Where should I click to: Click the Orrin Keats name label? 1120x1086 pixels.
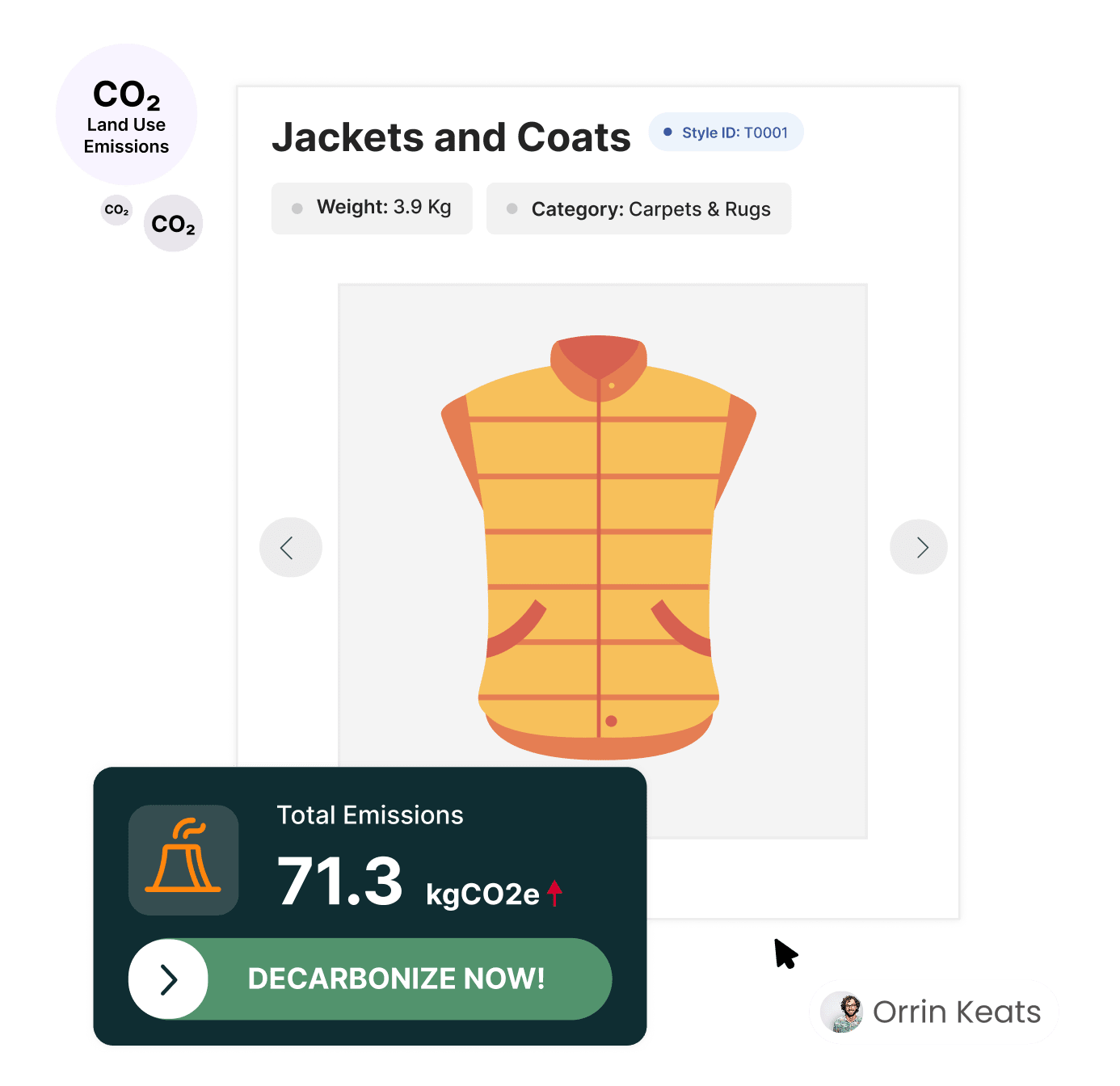tap(957, 1012)
